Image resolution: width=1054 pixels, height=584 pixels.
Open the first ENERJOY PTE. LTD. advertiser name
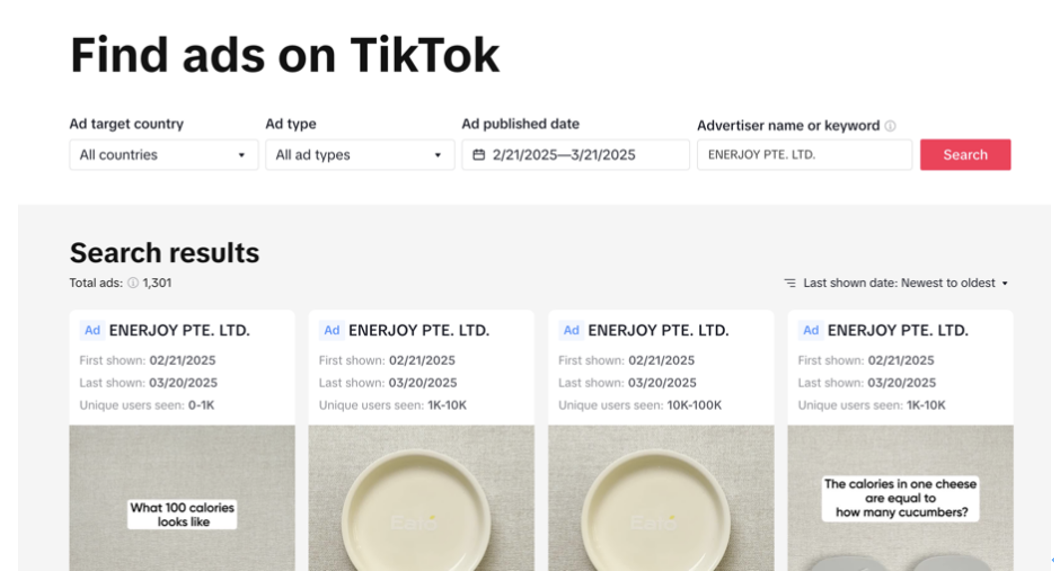coord(179,330)
